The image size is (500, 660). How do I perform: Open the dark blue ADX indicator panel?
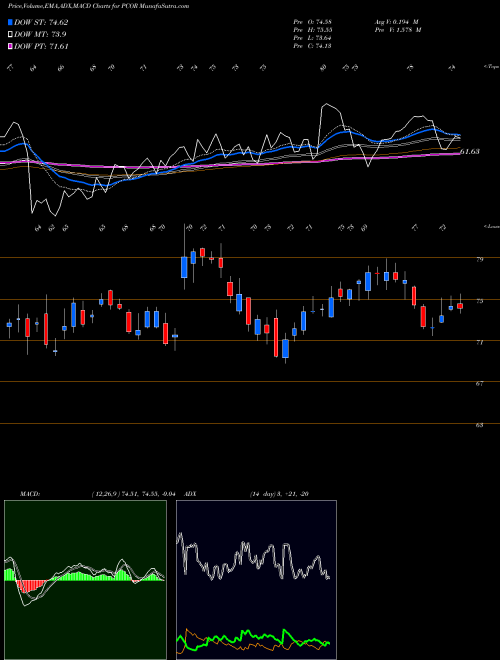pyautogui.click(x=256, y=580)
